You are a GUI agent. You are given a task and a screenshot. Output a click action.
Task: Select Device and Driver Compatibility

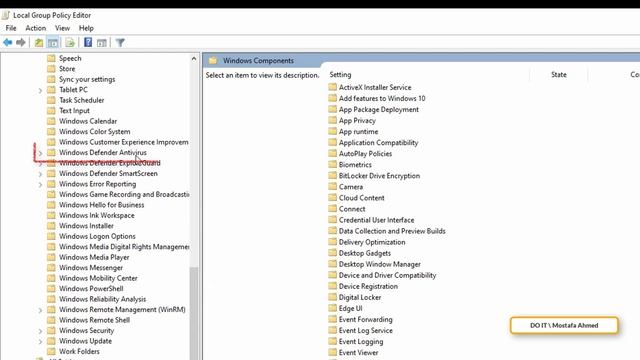point(387,275)
